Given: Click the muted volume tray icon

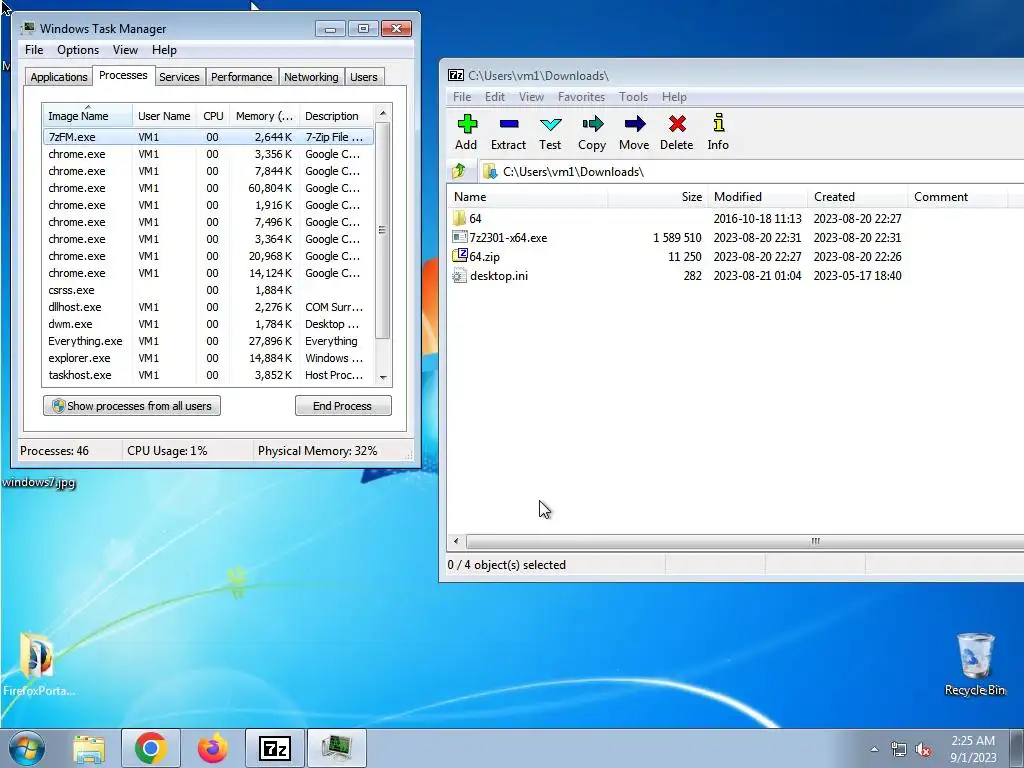Looking at the screenshot, I should click(923, 750).
